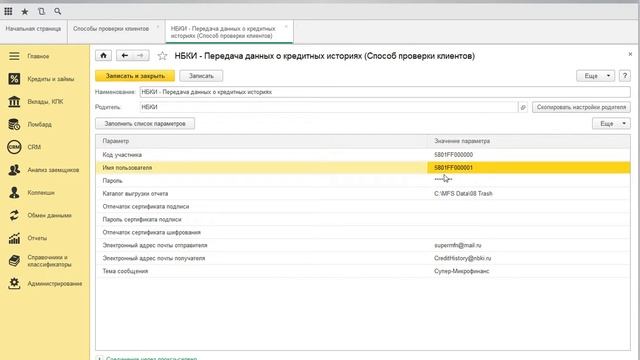This screenshot has height=360, width=640.
Task: Select Электронный адрес почты получателя row
Action: tap(363, 258)
